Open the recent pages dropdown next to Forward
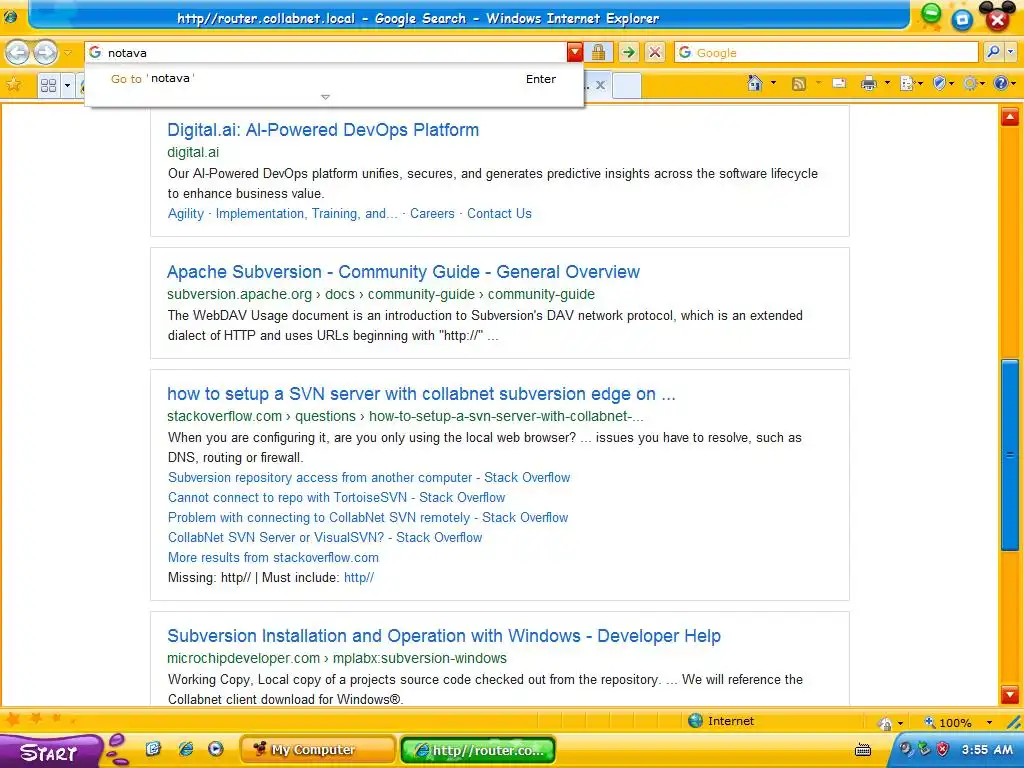 coord(68,52)
